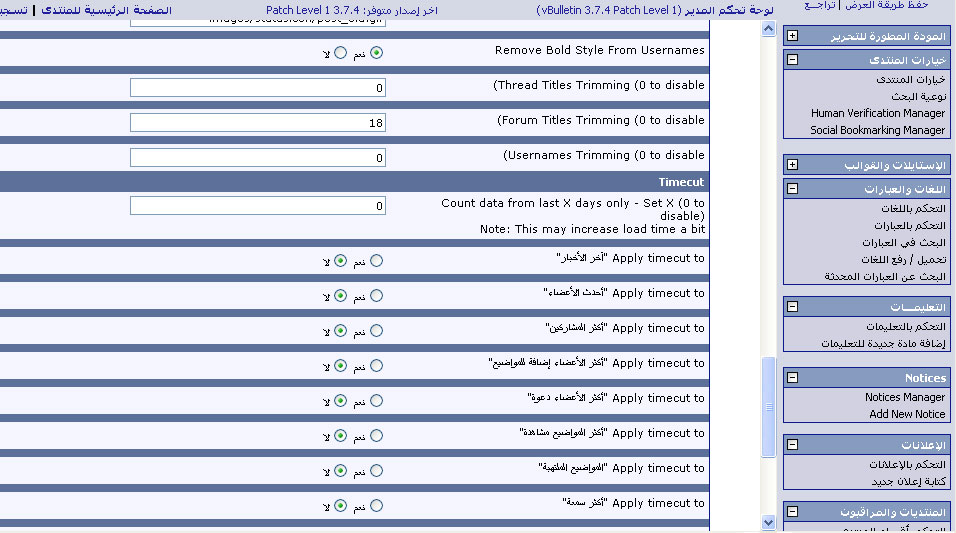Click the sidebar scrollbar thumb
This screenshot has width=956, height=533.
click(768, 408)
